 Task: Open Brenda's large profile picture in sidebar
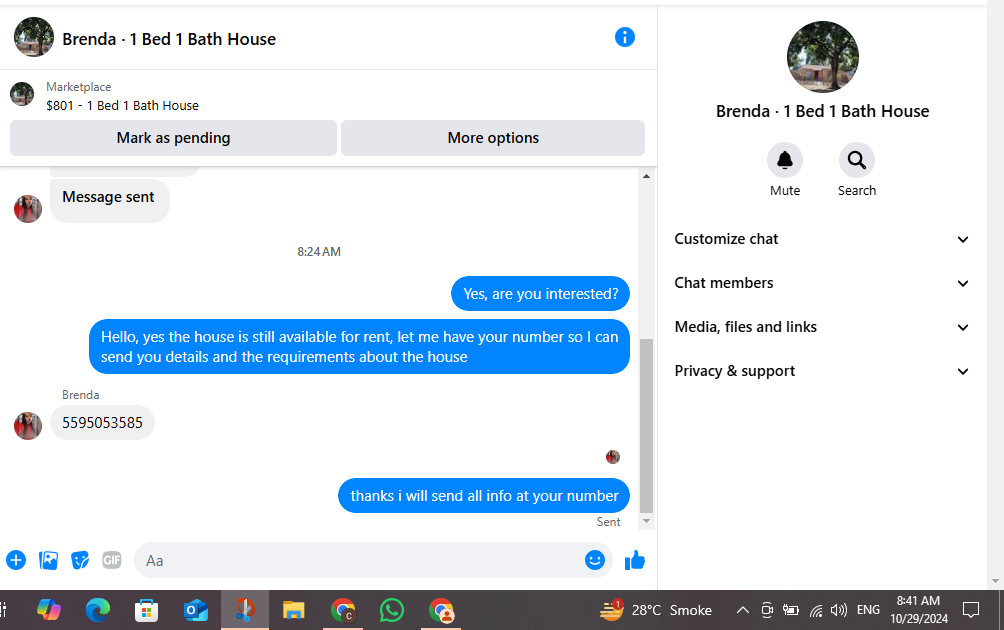pos(822,57)
